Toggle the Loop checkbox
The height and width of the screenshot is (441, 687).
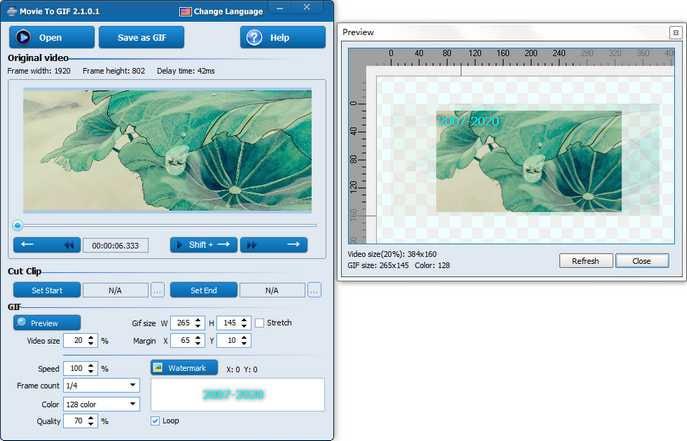[155, 421]
